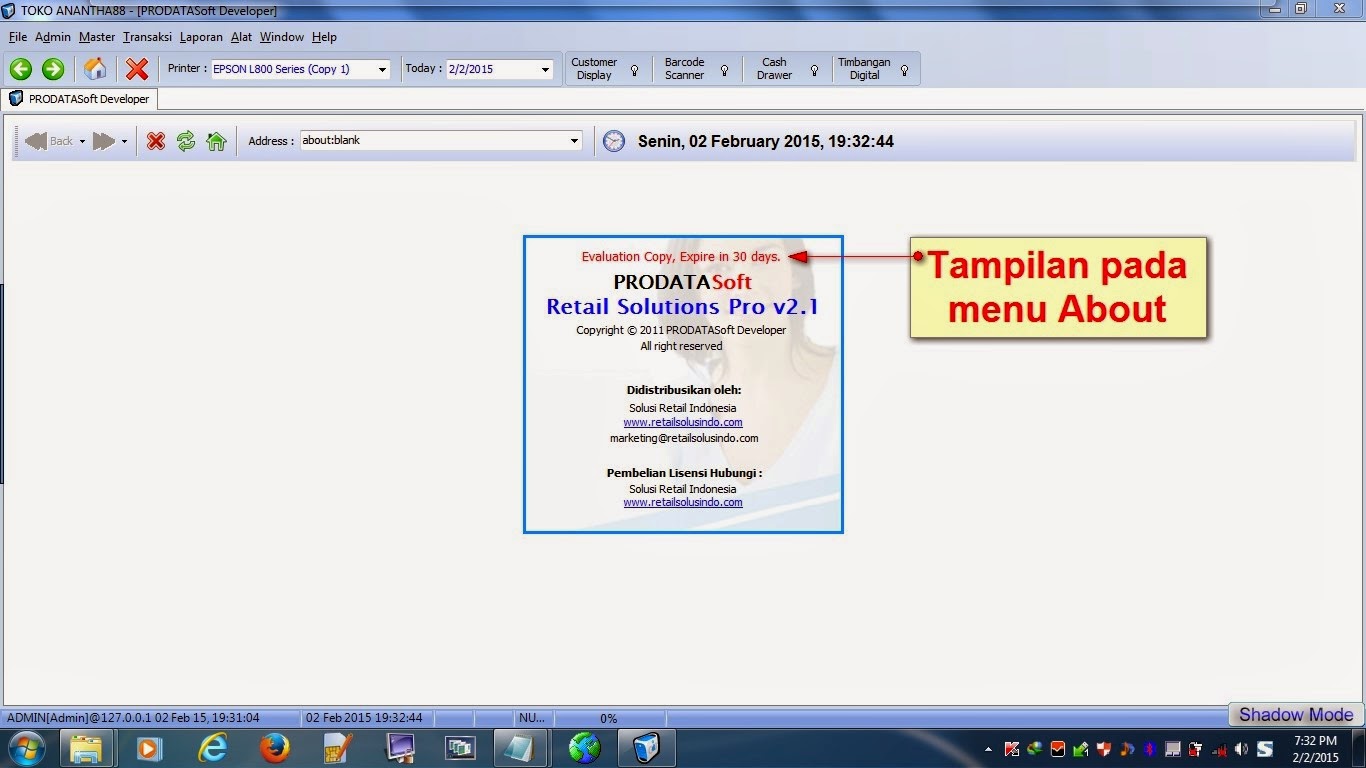Click the 02 Feb 2015 19:32:44 status entry

(x=364, y=718)
